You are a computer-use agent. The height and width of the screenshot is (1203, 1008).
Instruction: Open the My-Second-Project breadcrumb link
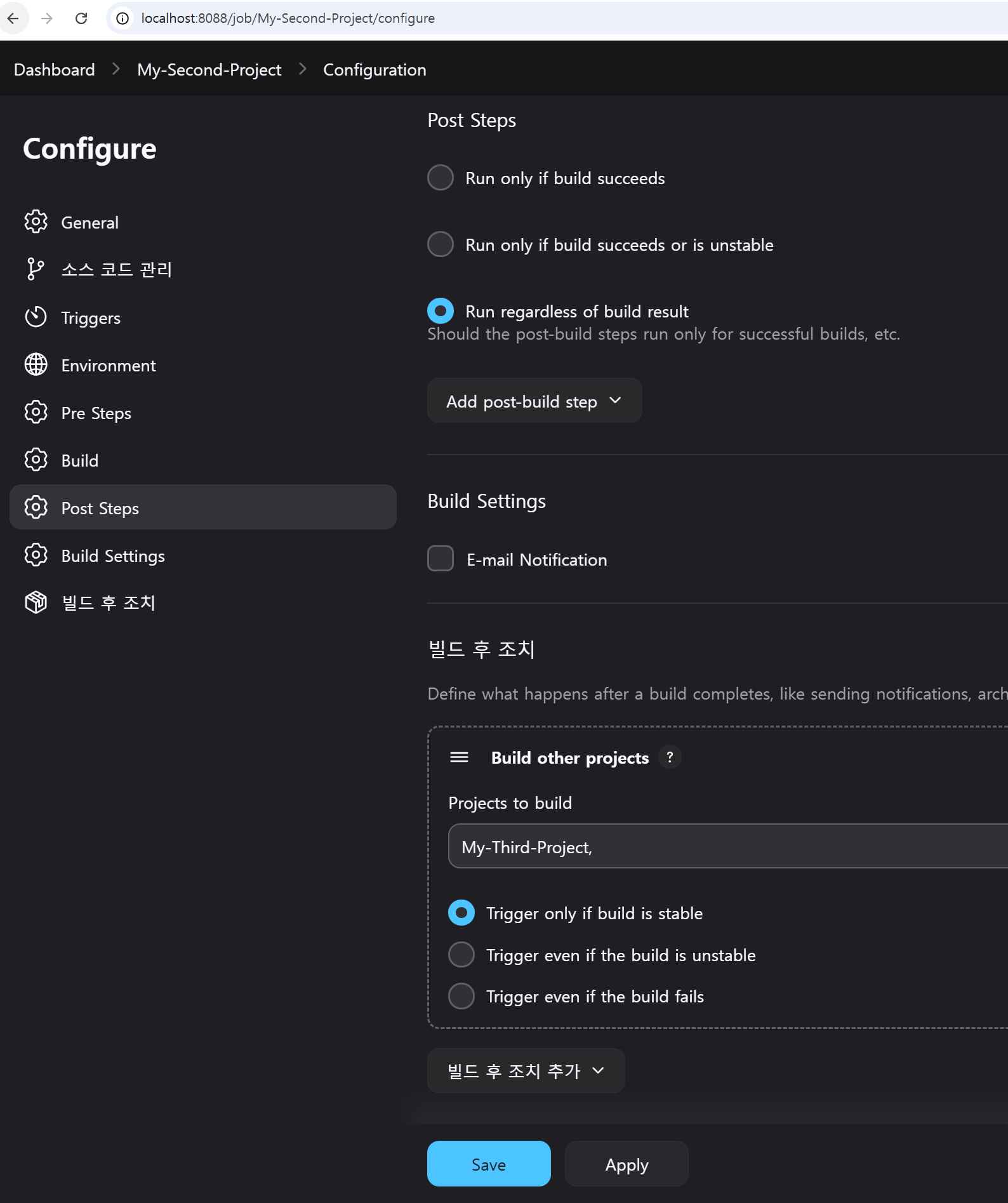click(x=209, y=70)
